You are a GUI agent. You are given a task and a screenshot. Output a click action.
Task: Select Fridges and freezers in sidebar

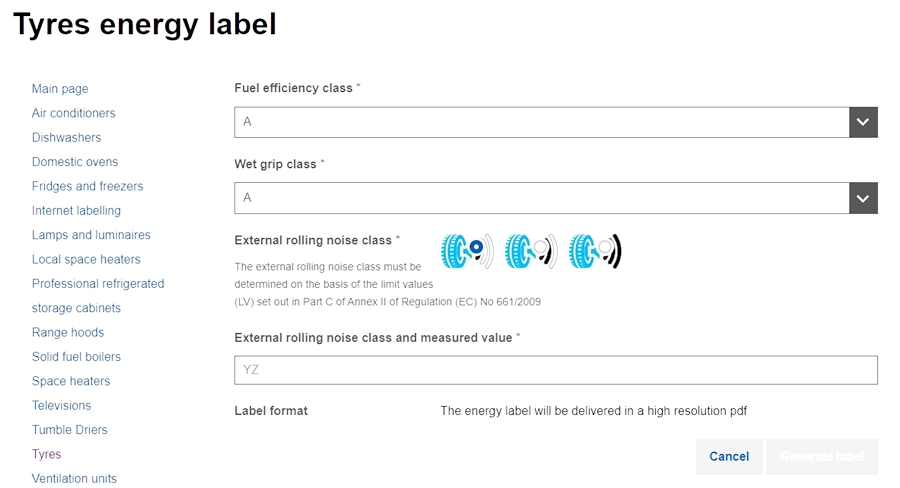click(x=87, y=186)
